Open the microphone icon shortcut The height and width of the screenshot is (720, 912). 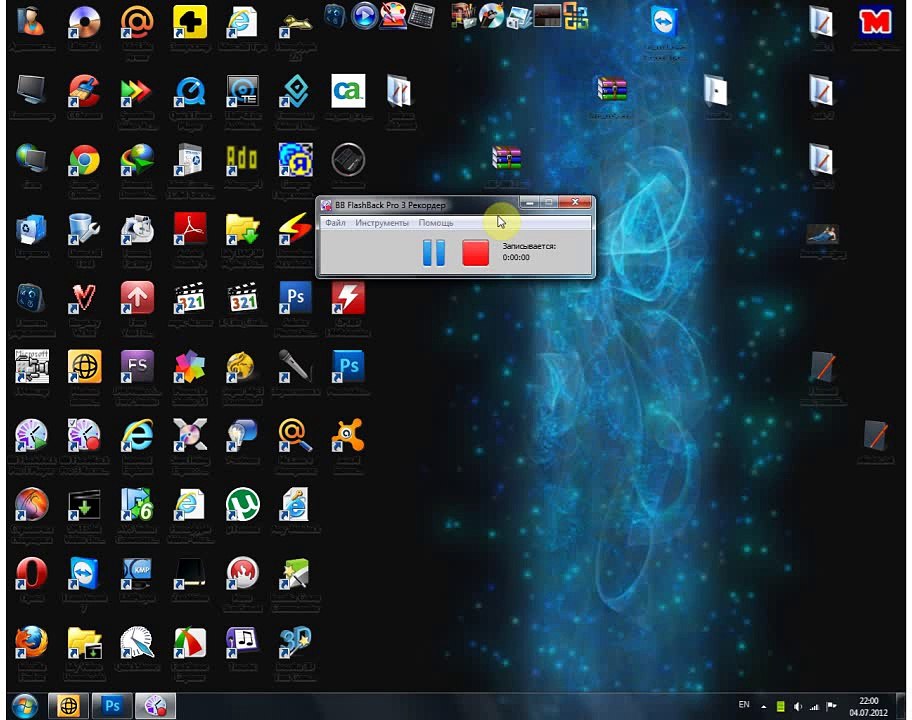pos(295,366)
